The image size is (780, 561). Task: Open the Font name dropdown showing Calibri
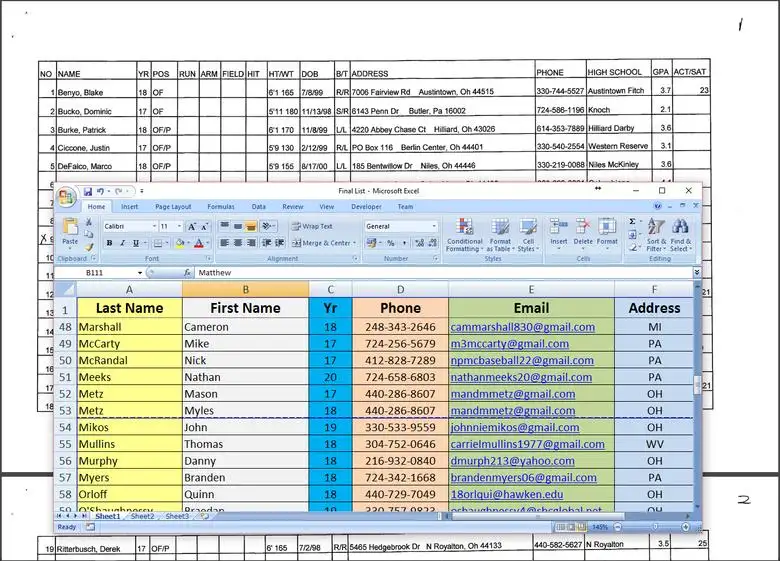154,226
